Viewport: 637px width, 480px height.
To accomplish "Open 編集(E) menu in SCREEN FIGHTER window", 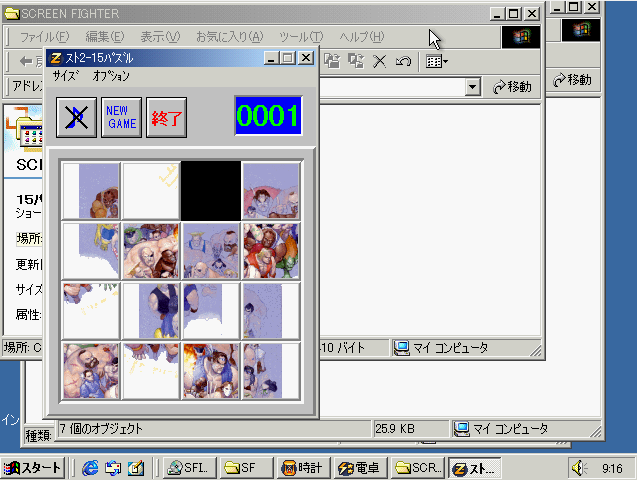I will click(104, 37).
